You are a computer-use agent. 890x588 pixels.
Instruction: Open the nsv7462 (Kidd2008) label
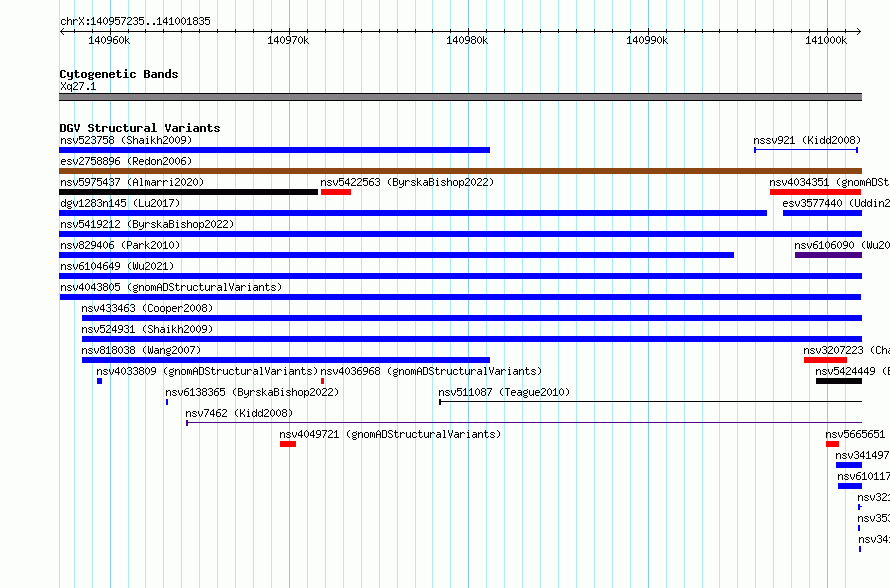(239, 413)
